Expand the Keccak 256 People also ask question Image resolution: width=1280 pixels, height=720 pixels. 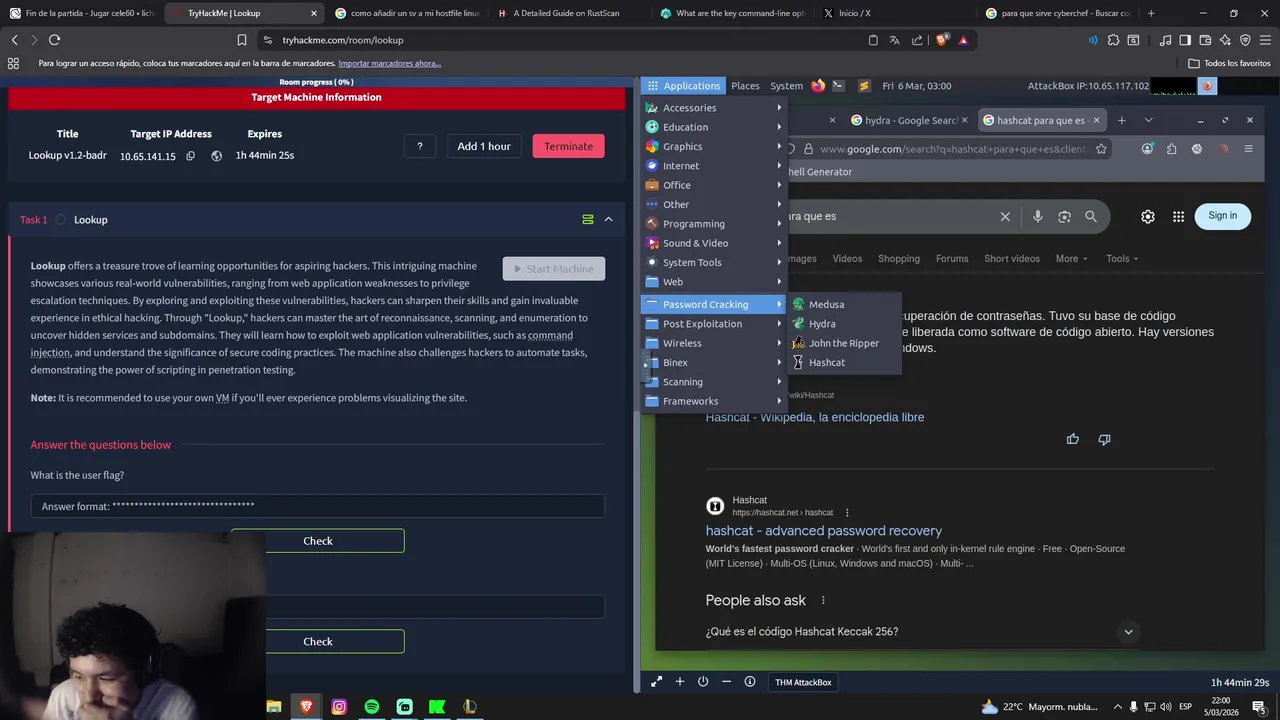(1128, 631)
